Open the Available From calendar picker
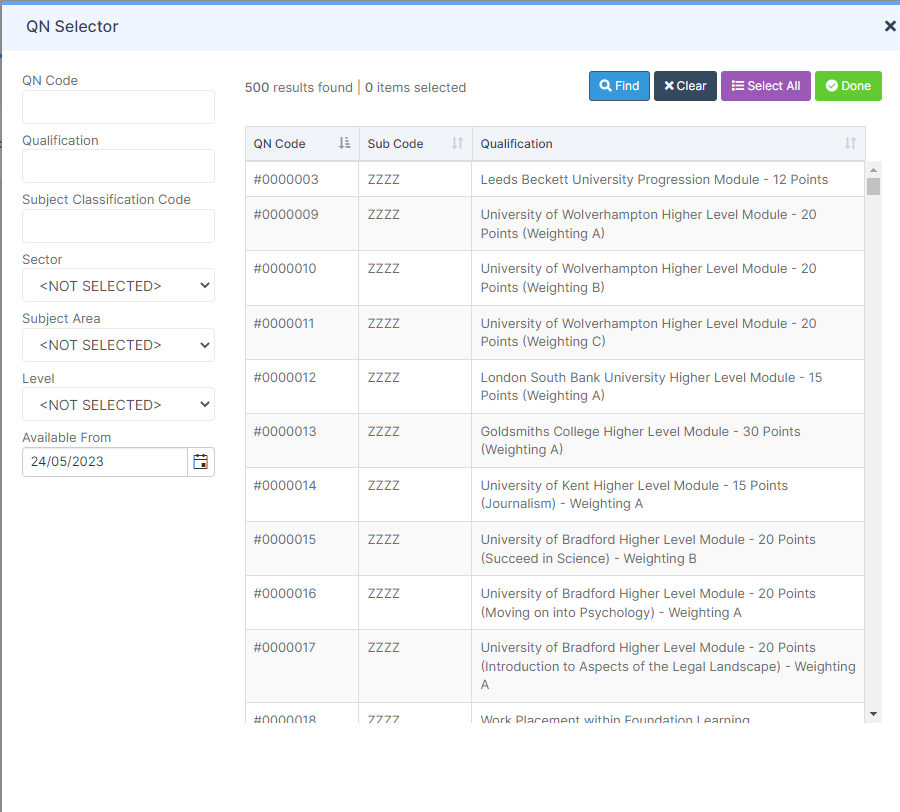 coord(200,461)
